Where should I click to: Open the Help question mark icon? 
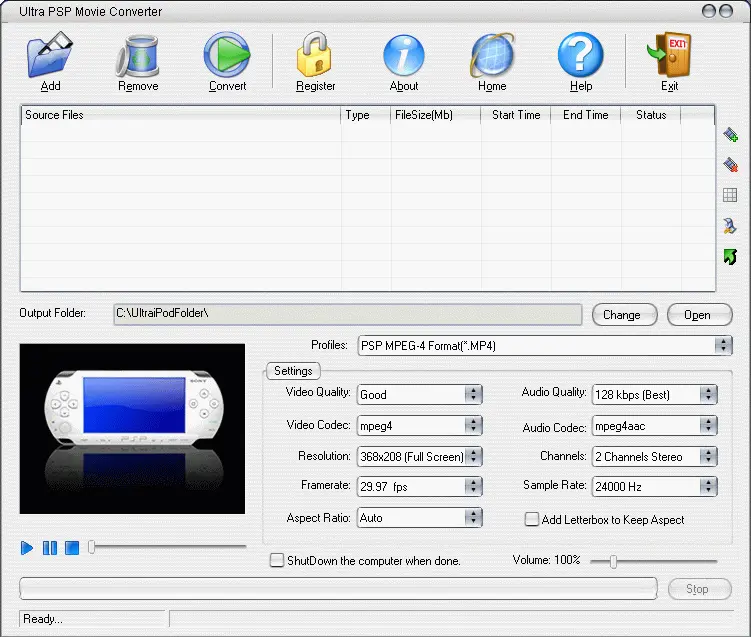(581, 55)
